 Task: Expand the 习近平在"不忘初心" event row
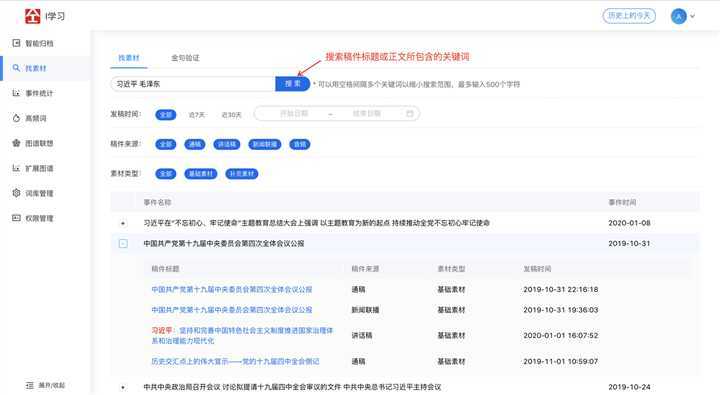point(123,223)
